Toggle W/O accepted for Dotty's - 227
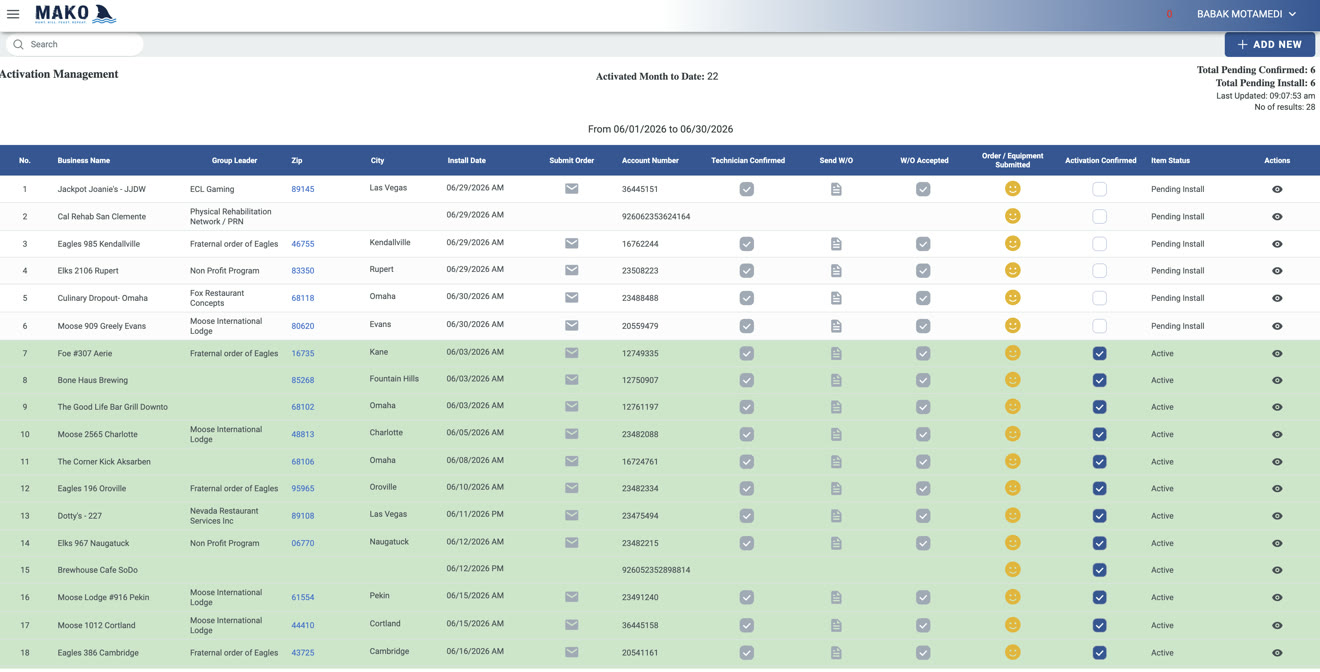Screen dimensions: 1320x672 coord(923,516)
